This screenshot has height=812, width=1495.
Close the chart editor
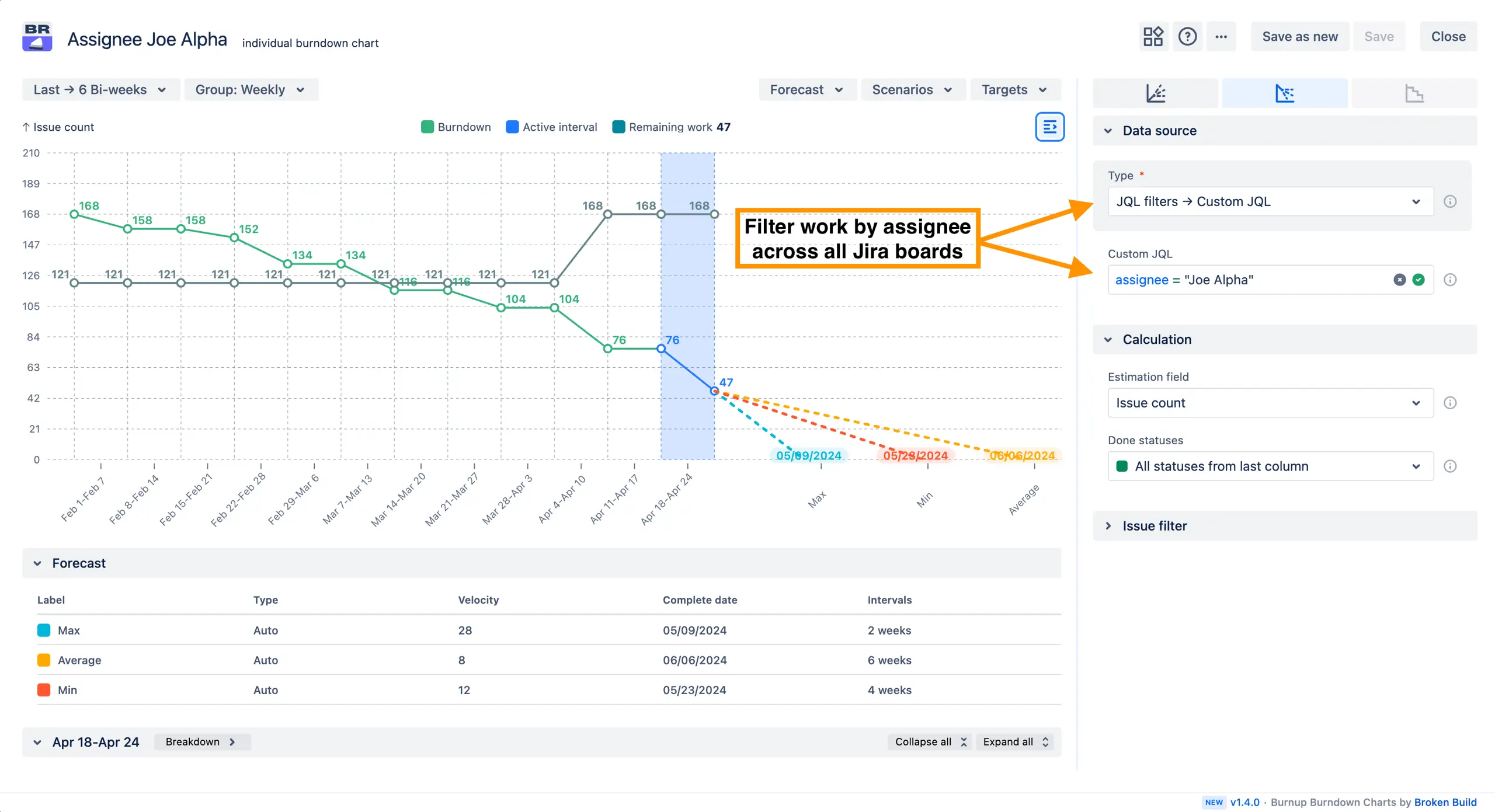[1448, 37]
